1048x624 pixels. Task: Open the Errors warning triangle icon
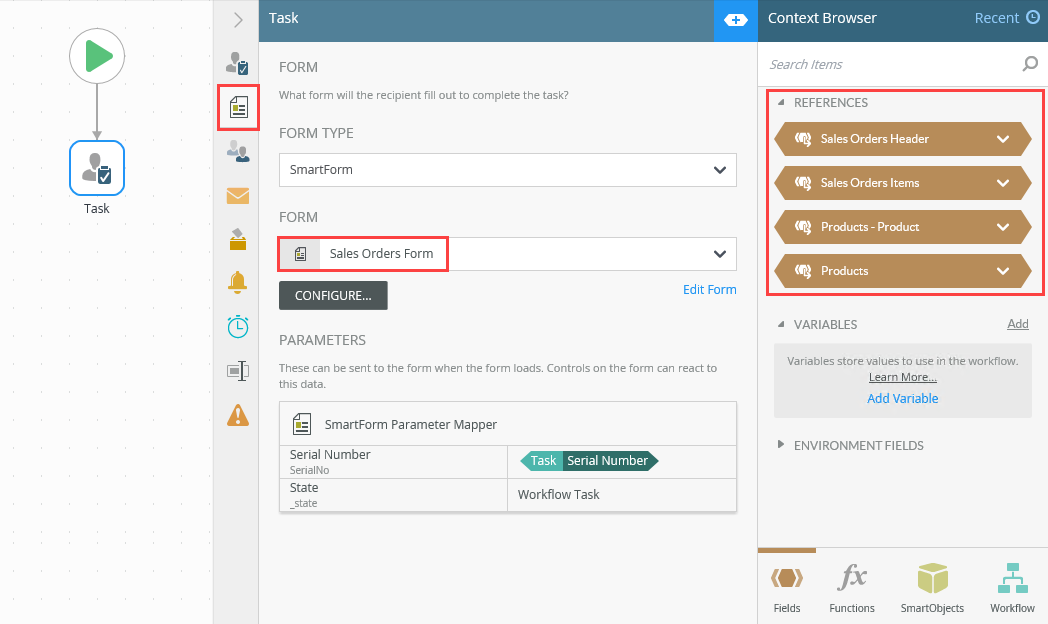(238, 414)
